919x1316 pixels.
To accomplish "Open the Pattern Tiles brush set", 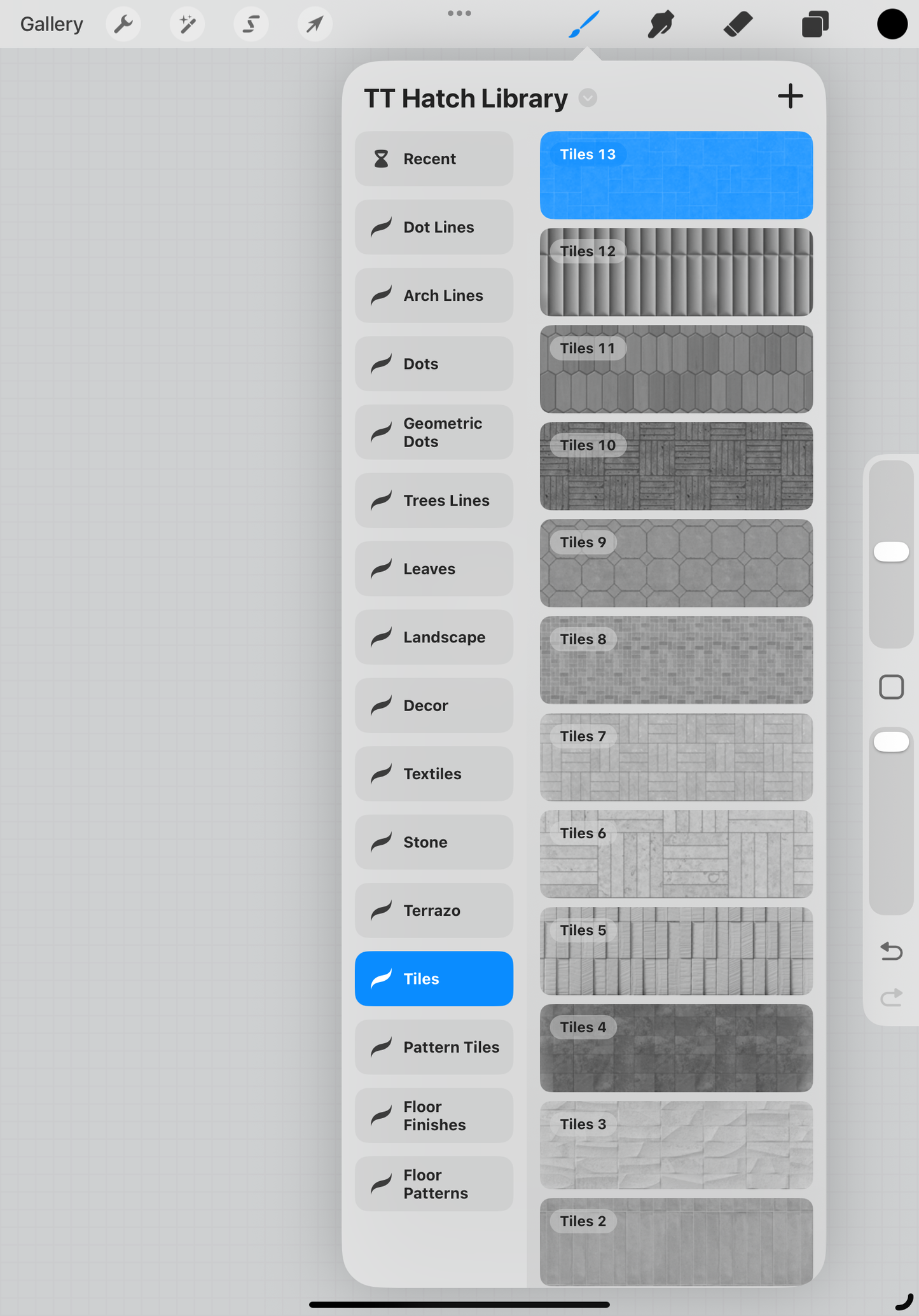I will pyautogui.click(x=434, y=1047).
